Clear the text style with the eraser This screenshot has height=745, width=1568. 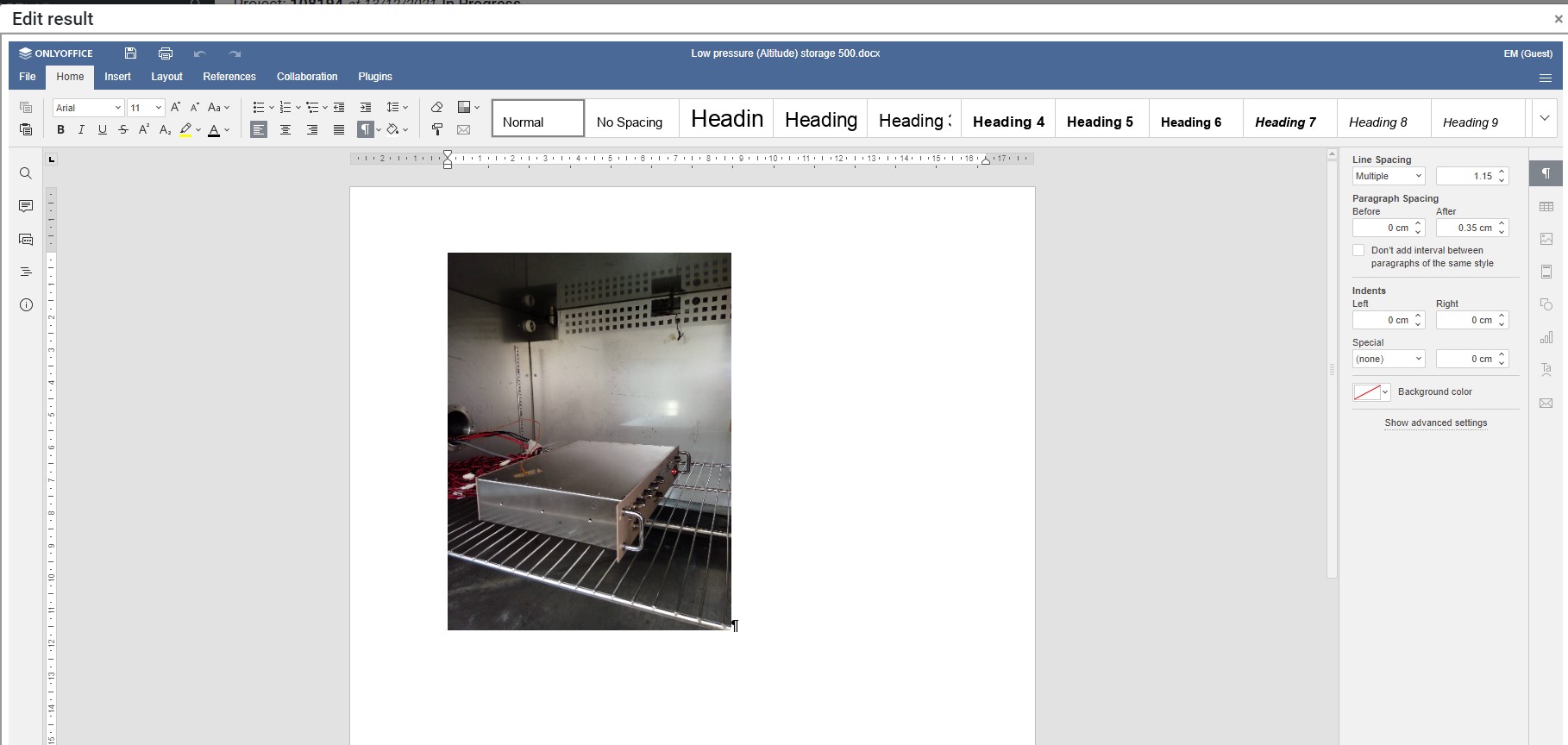[x=437, y=107]
